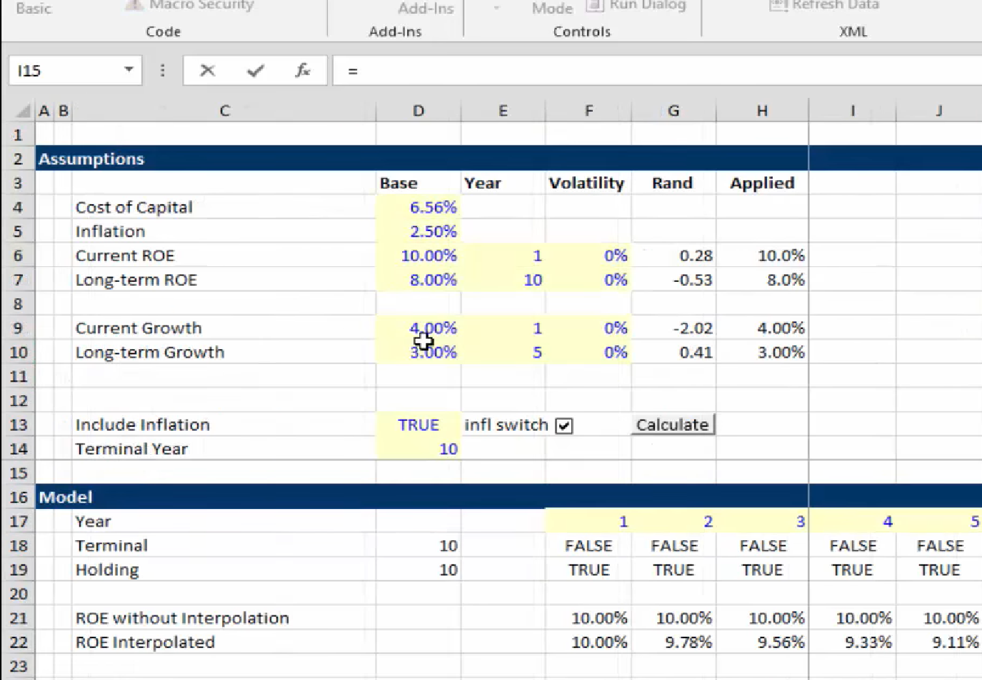Select the Model header cell
982x680 pixels.
pos(66,497)
